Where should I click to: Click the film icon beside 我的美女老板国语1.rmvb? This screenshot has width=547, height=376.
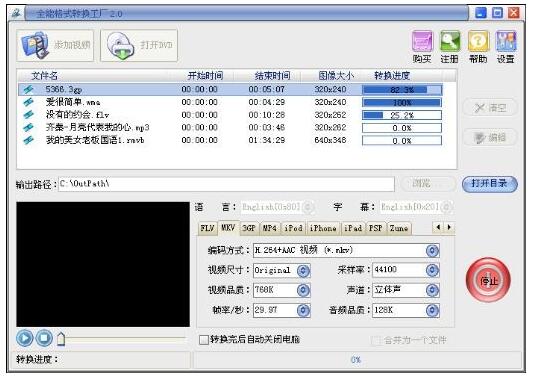point(28,140)
